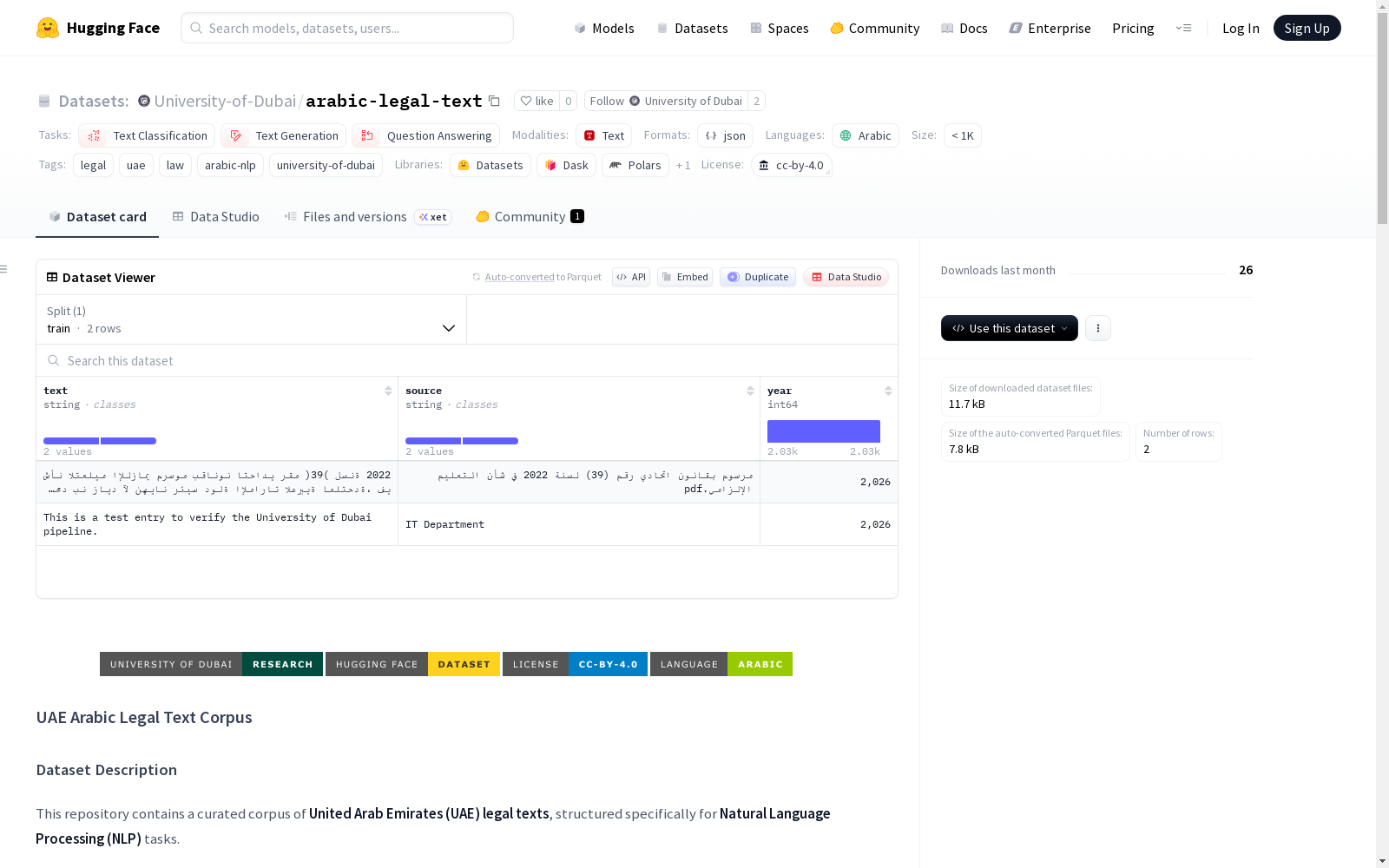This screenshot has width=1389, height=868.
Task: Focus the Search this dataset field
Action: pyautogui.click(x=467, y=360)
